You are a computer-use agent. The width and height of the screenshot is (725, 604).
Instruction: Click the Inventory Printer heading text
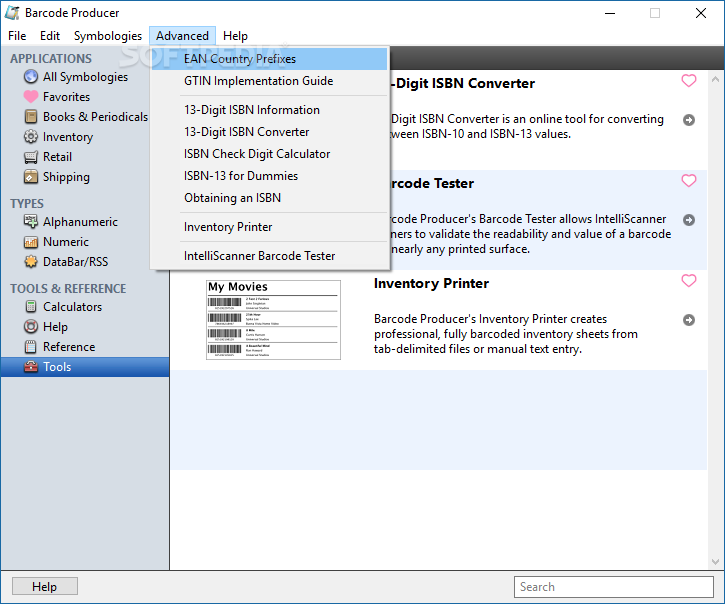point(431,283)
